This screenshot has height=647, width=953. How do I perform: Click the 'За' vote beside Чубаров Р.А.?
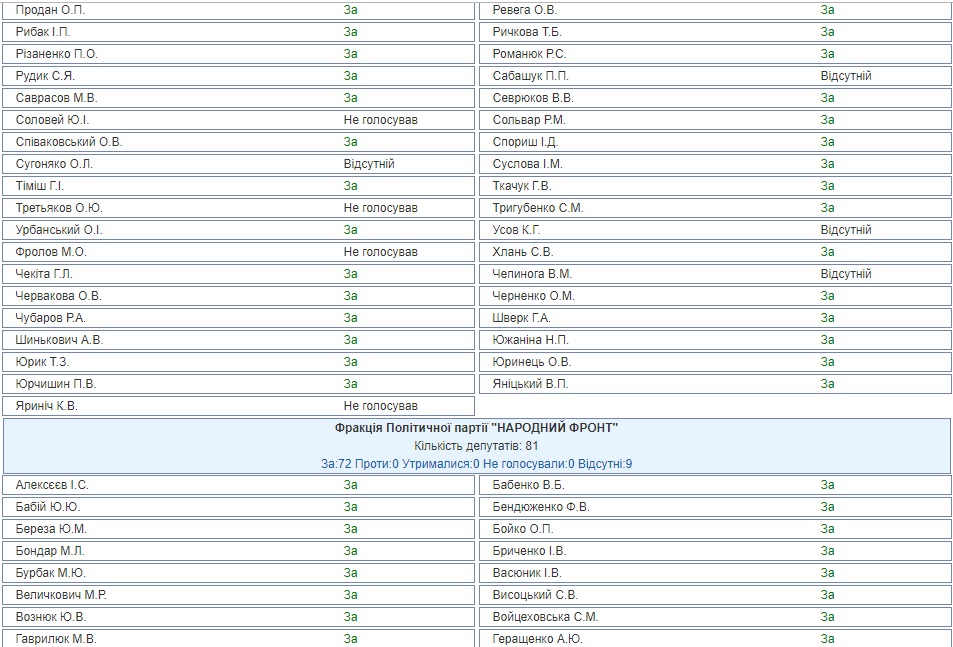pyautogui.click(x=351, y=318)
